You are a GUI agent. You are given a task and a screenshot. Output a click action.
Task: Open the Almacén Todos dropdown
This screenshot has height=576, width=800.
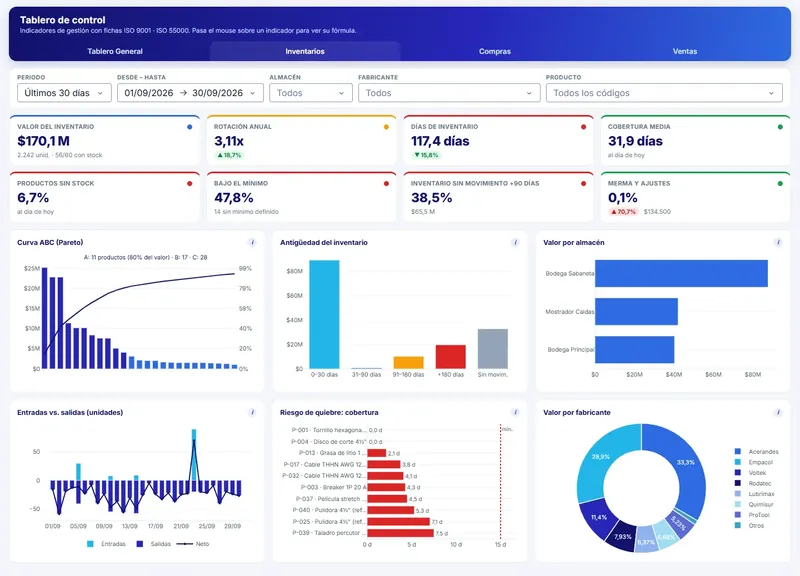coord(311,93)
